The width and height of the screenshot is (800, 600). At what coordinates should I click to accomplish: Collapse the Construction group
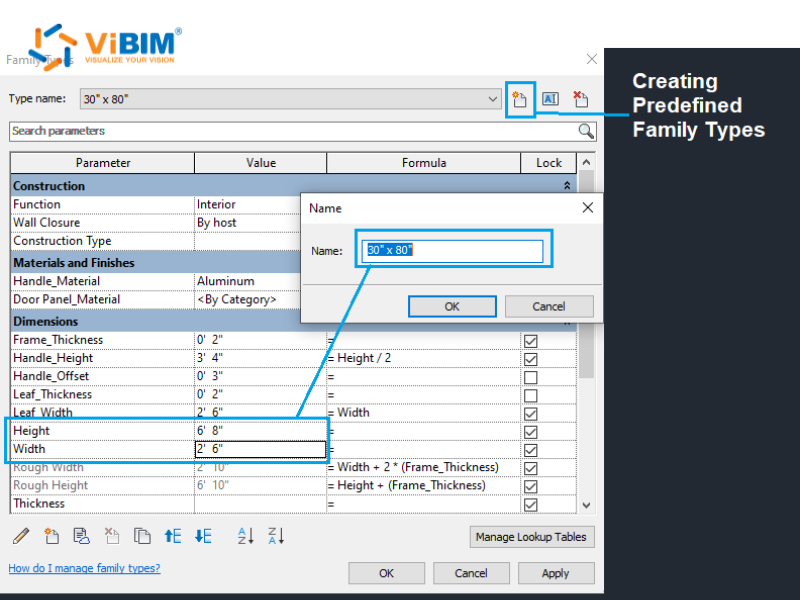567,186
